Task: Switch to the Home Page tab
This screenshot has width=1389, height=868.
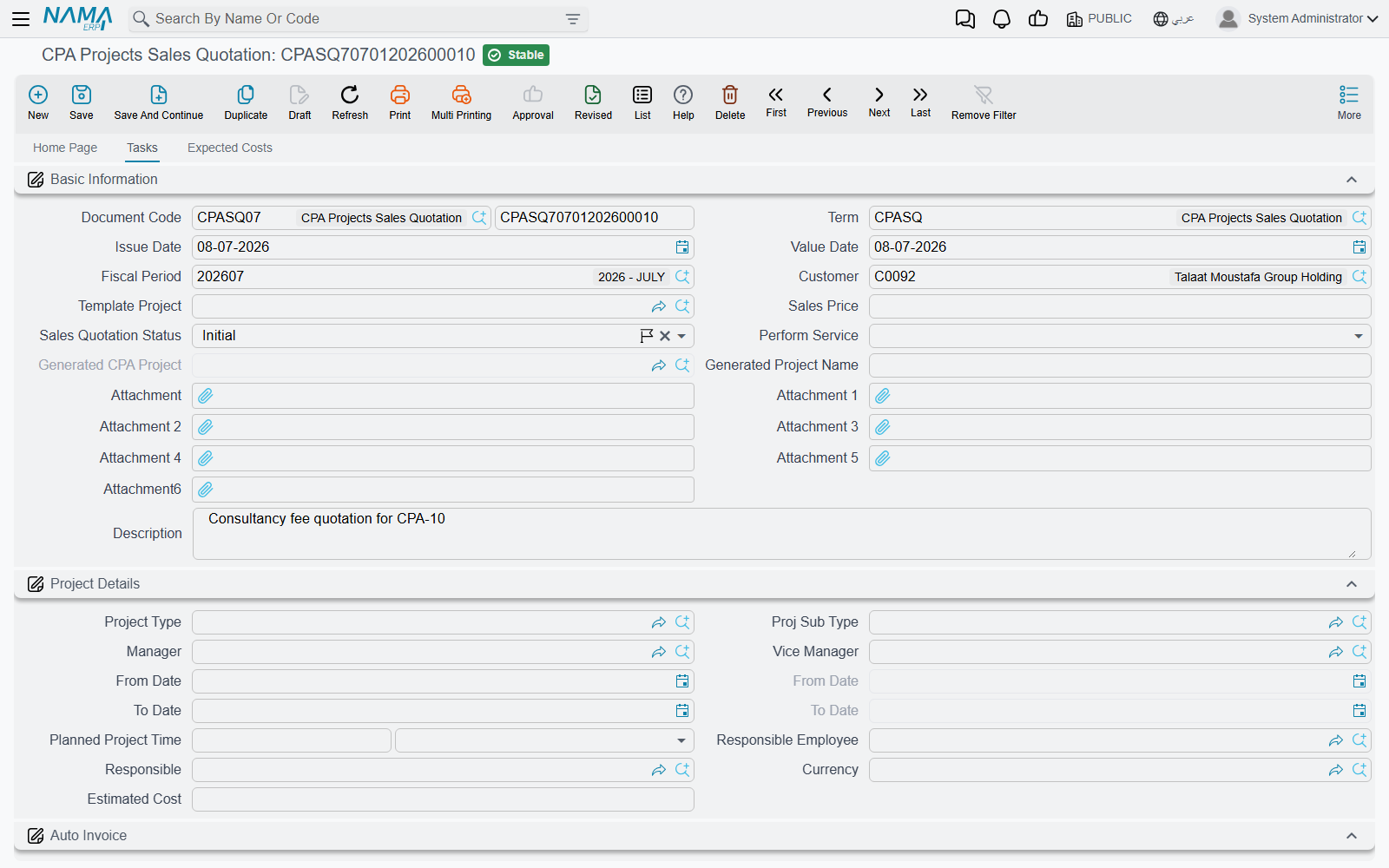Action: [65, 148]
